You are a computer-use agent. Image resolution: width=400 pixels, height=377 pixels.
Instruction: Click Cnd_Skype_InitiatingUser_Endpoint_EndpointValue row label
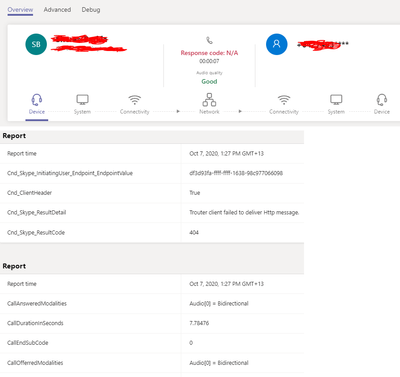pos(70,173)
